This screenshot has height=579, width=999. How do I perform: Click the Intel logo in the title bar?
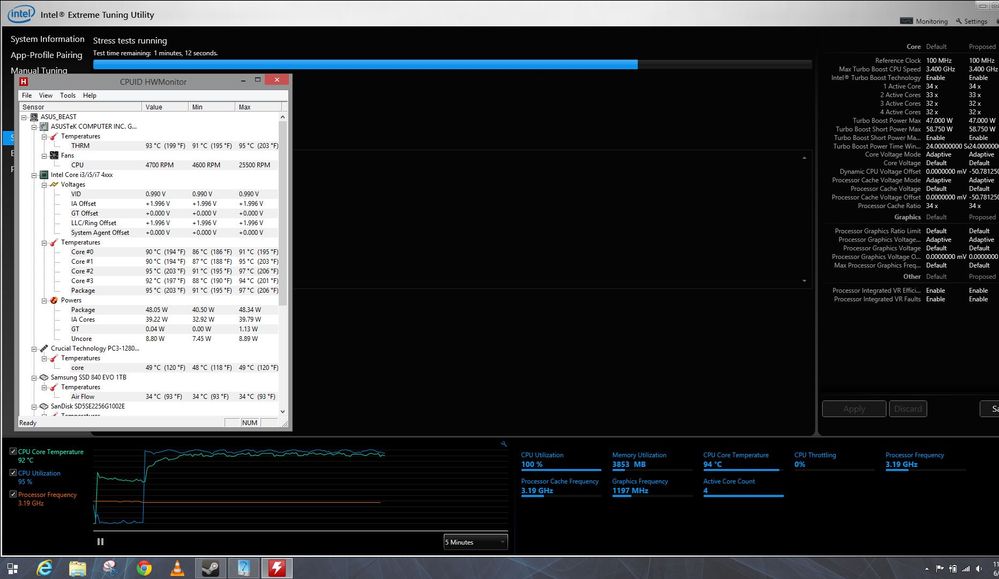point(20,13)
